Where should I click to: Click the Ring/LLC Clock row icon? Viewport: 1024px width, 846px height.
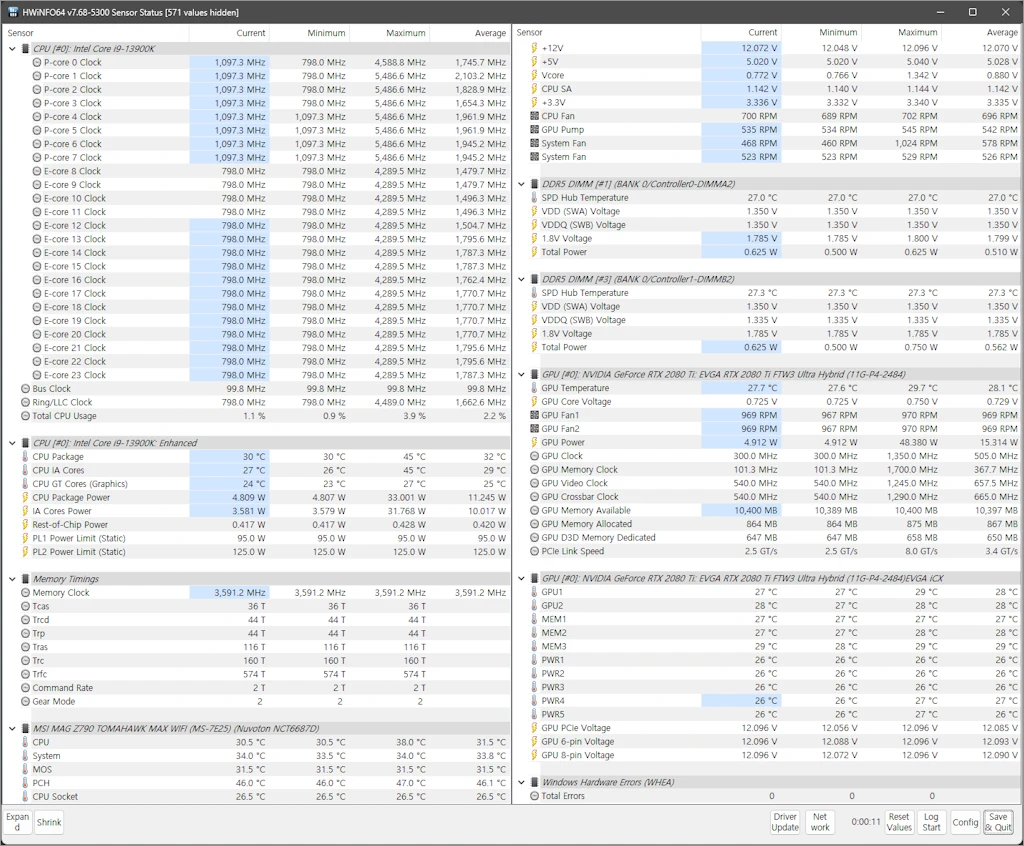[25, 402]
